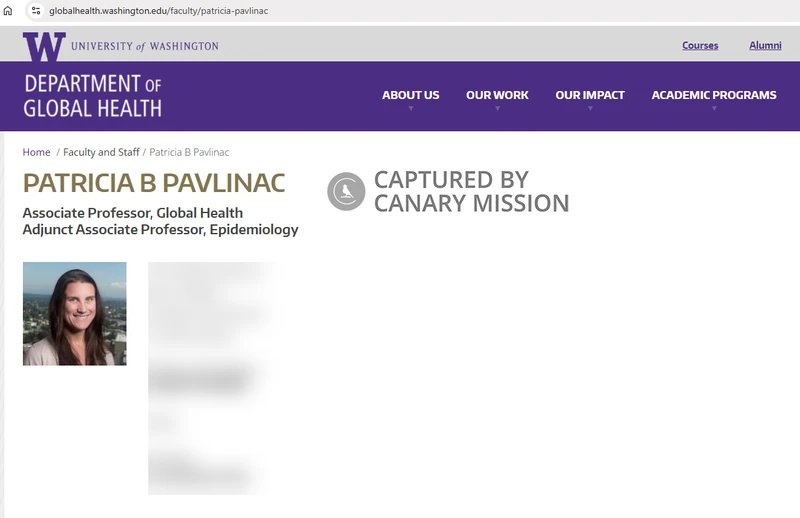This screenshot has height=518, width=800.
Task: Click the URL address bar text
Action: coord(158,11)
